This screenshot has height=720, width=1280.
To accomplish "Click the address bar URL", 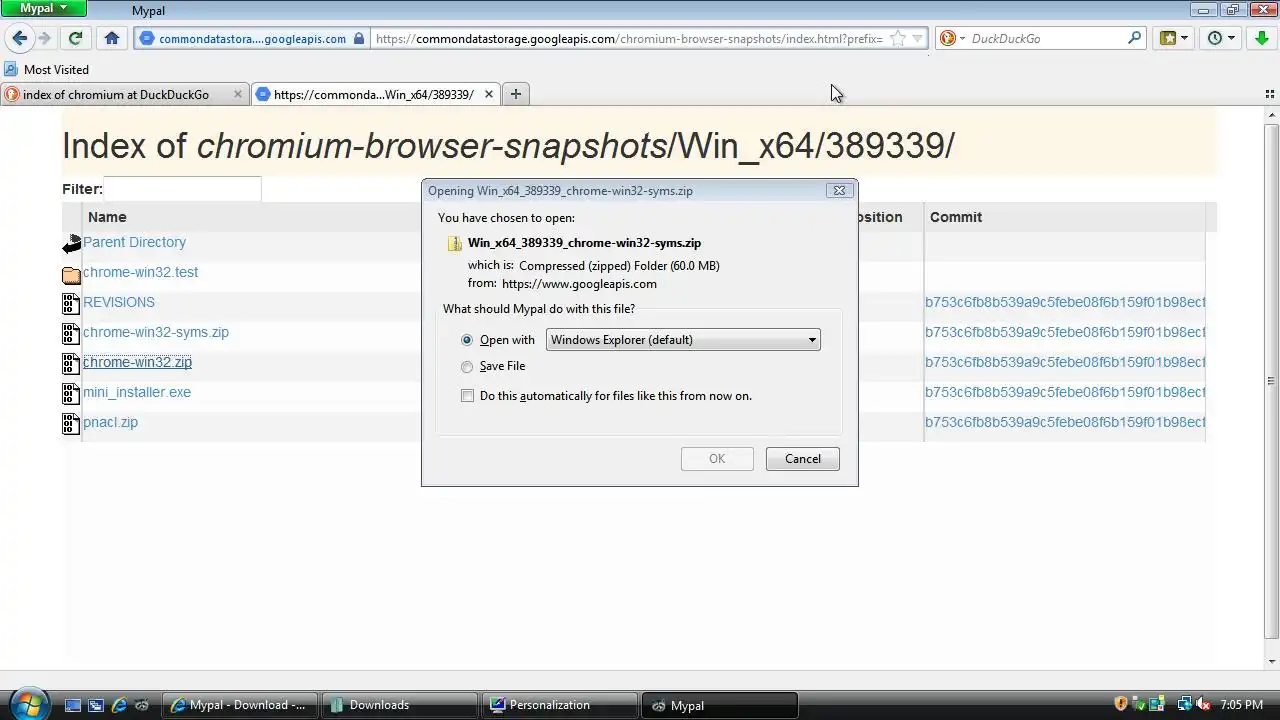I will point(630,39).
